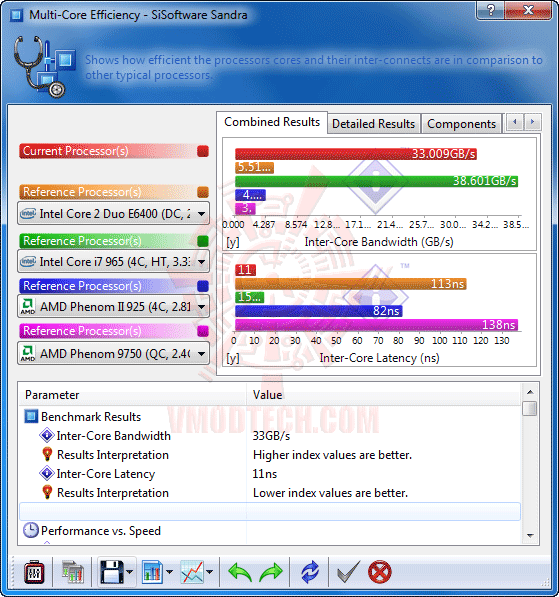Switch to the Detailed Results tab
This screenshot has width=559, height=597.
(373, 124)
